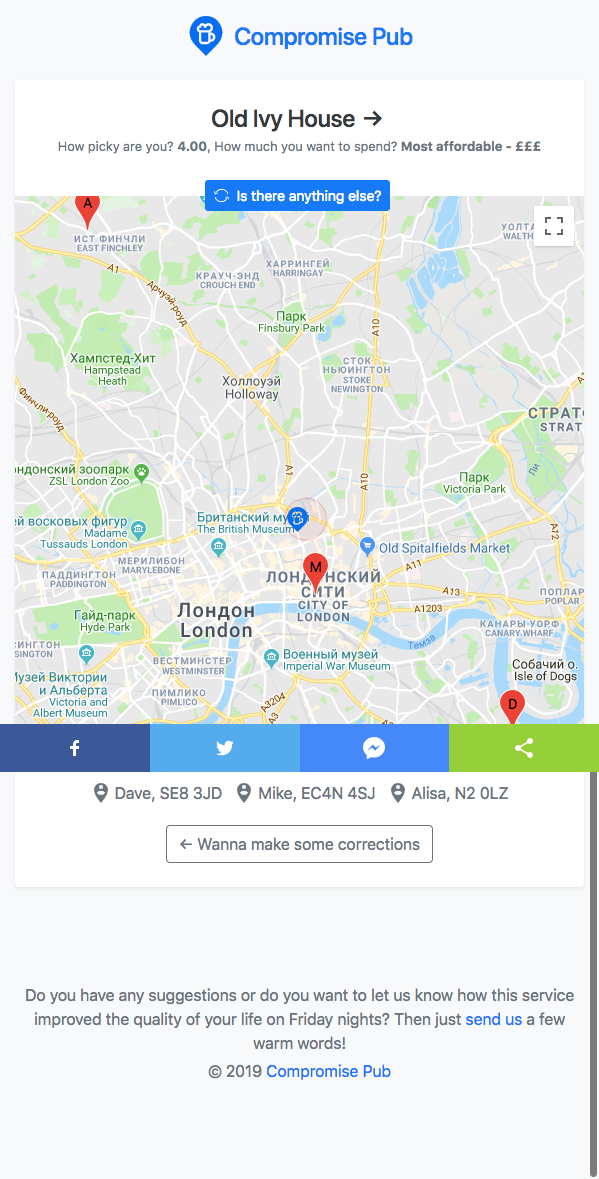Click the Old Spitalfields Market shopping icon
The width and height of the screenshot is (599, 1179).
368,544
